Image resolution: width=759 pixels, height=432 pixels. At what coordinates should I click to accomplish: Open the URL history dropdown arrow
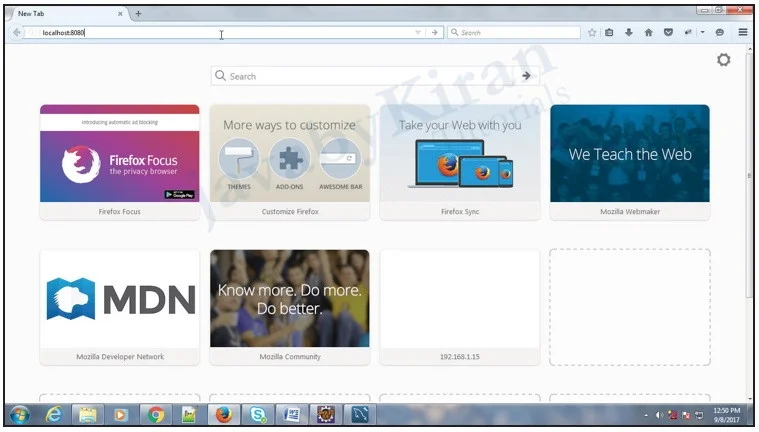(418, 32)
